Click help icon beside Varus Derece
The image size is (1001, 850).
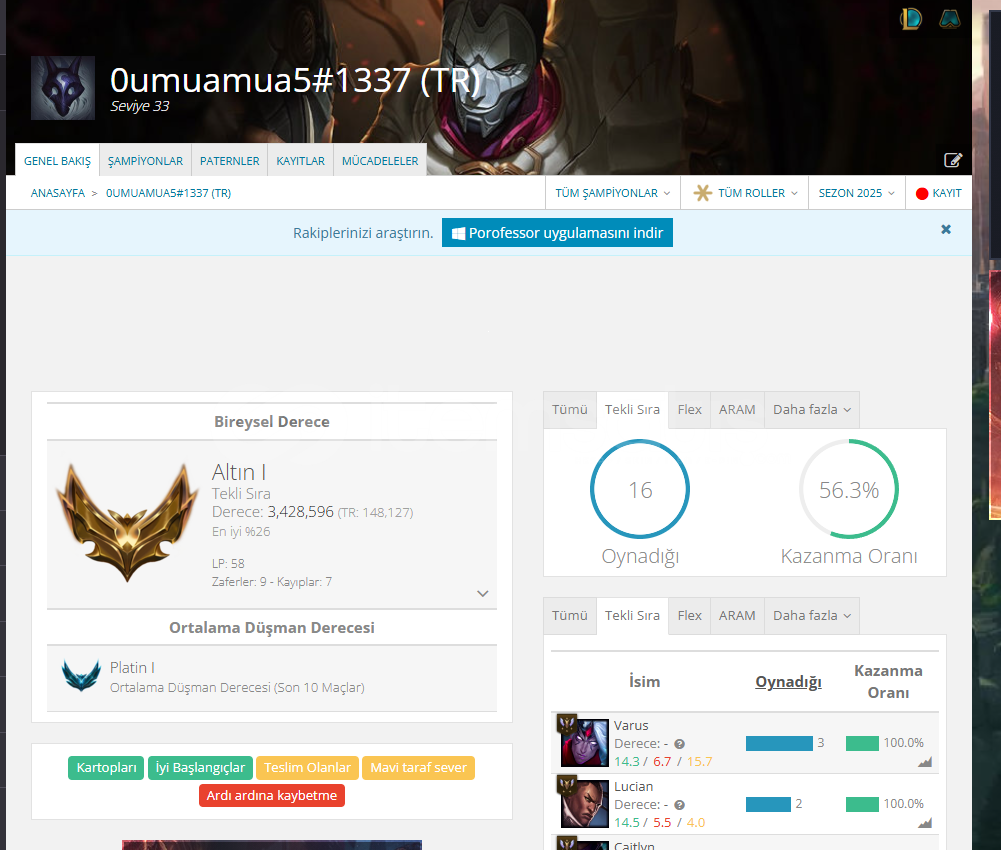pos(680,744)
